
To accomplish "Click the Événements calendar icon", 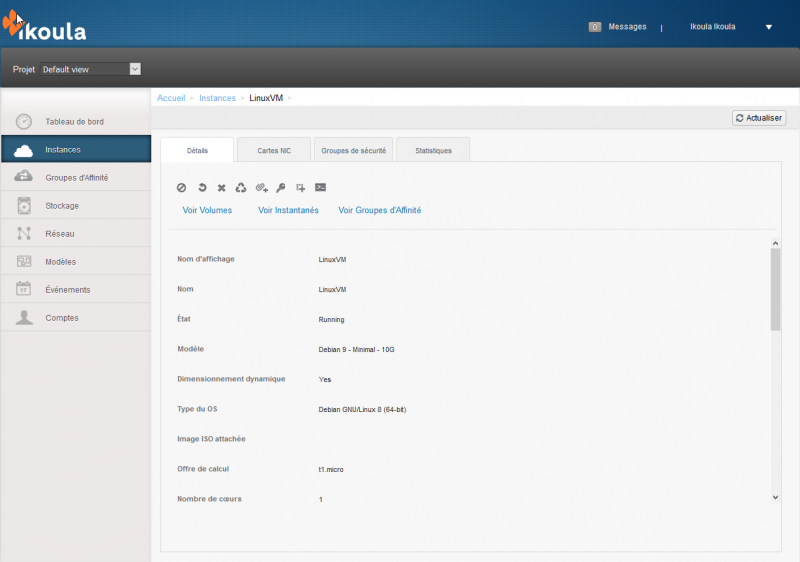I will [x=23, y=288].
